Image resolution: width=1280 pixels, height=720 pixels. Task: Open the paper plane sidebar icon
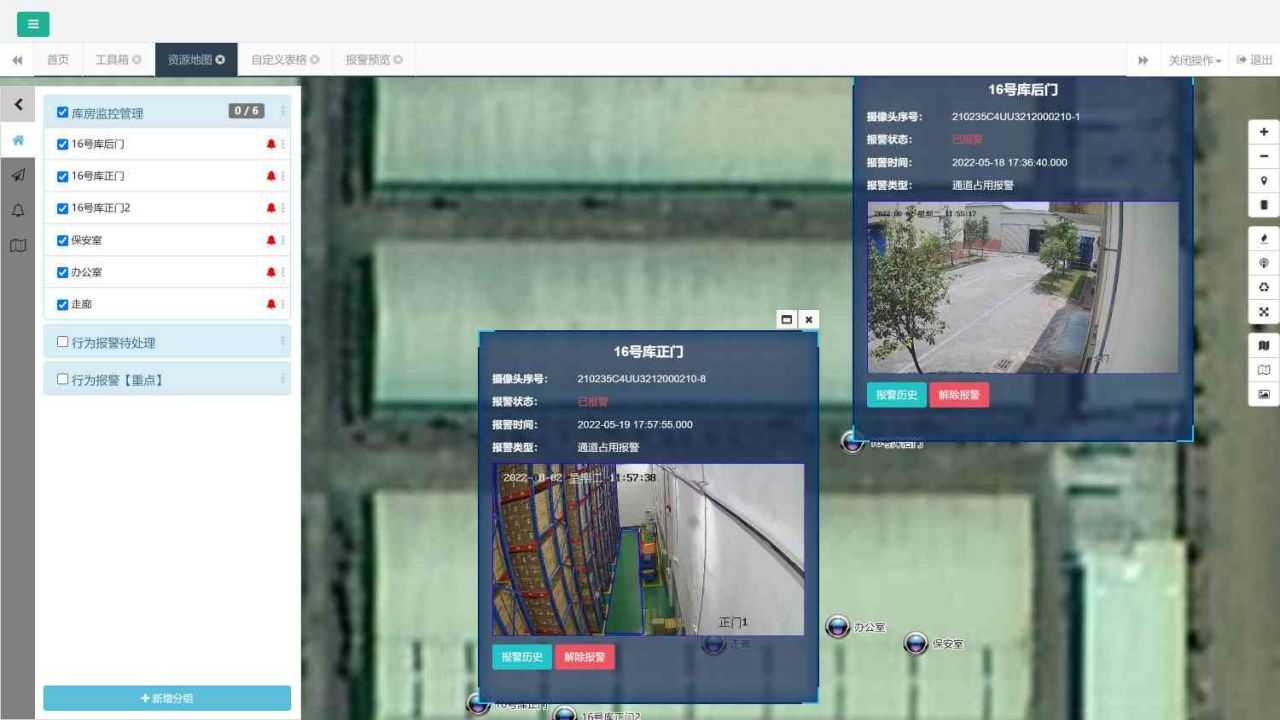pos(18,175)
